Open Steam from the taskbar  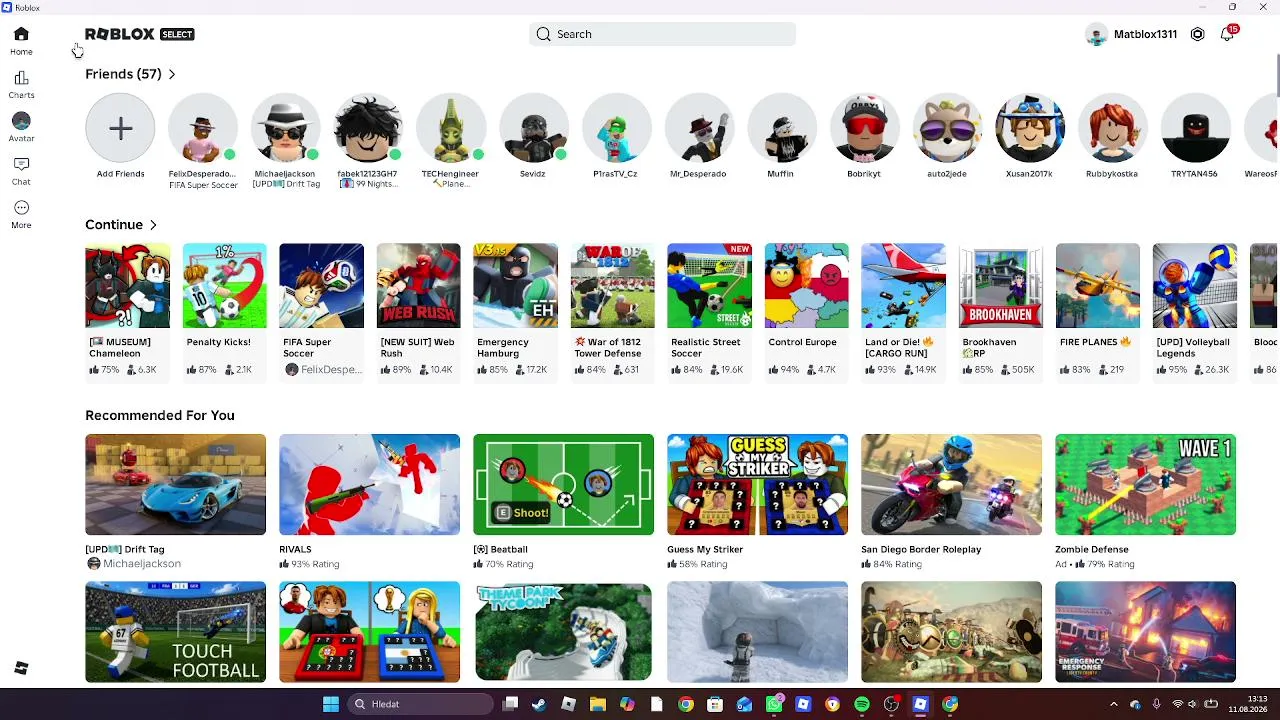click(x=539, y=704)
